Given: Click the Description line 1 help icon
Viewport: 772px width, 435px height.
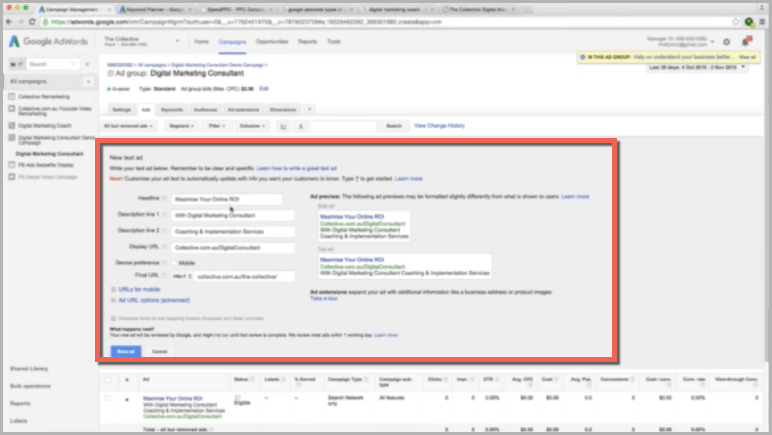Looking at the screenshot, I should click(164, 215).
